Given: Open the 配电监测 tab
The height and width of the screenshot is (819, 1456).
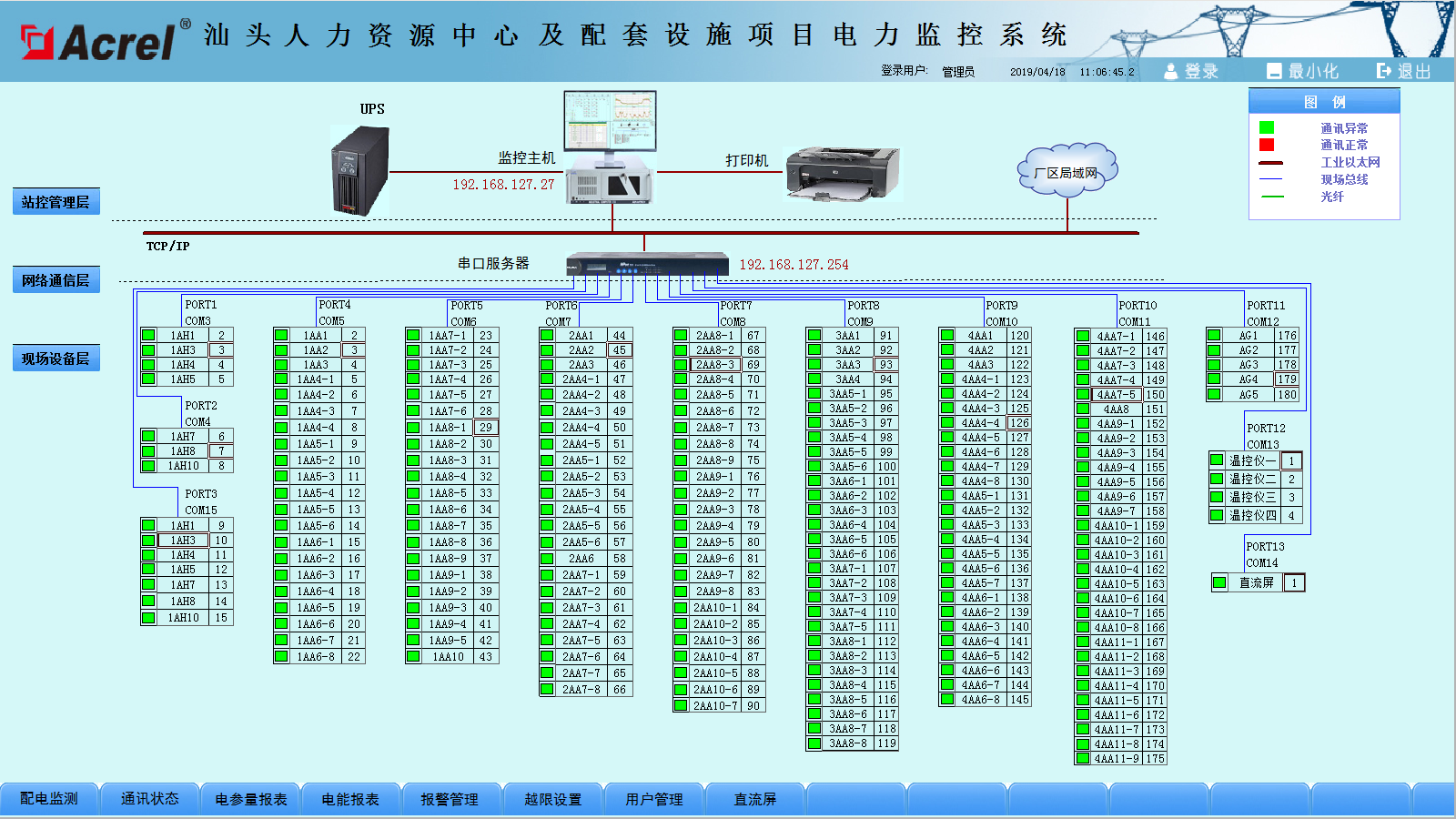Looking at the screenshot, I should [x=49, y=799].
